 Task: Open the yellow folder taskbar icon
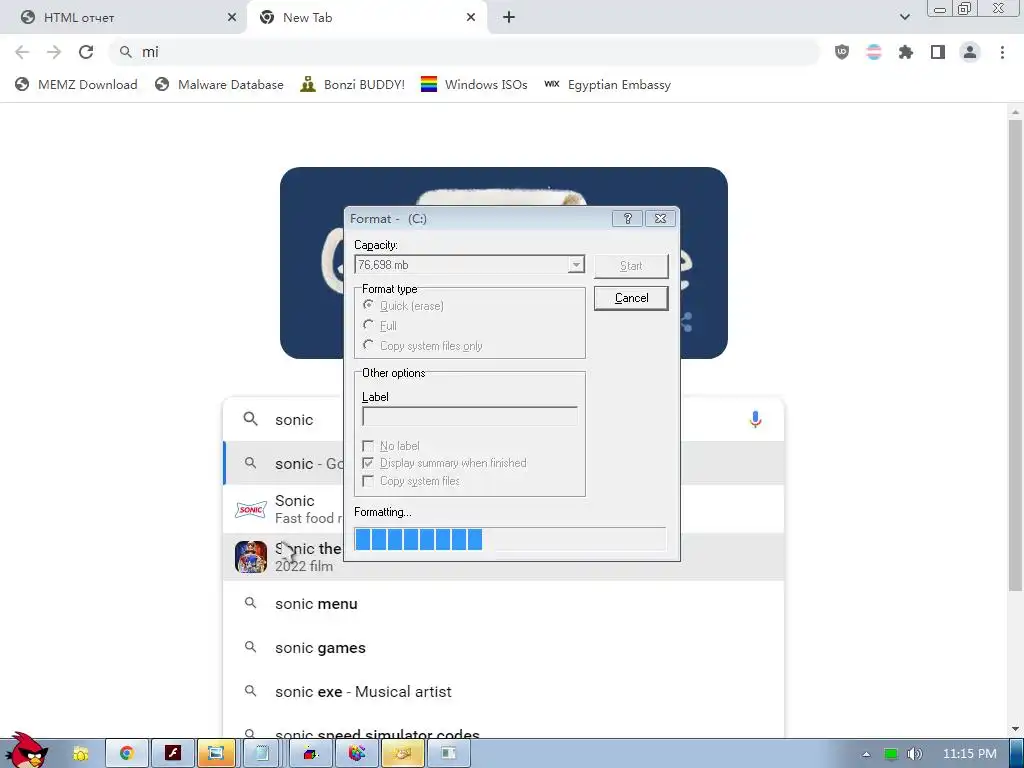pos(80,754)
